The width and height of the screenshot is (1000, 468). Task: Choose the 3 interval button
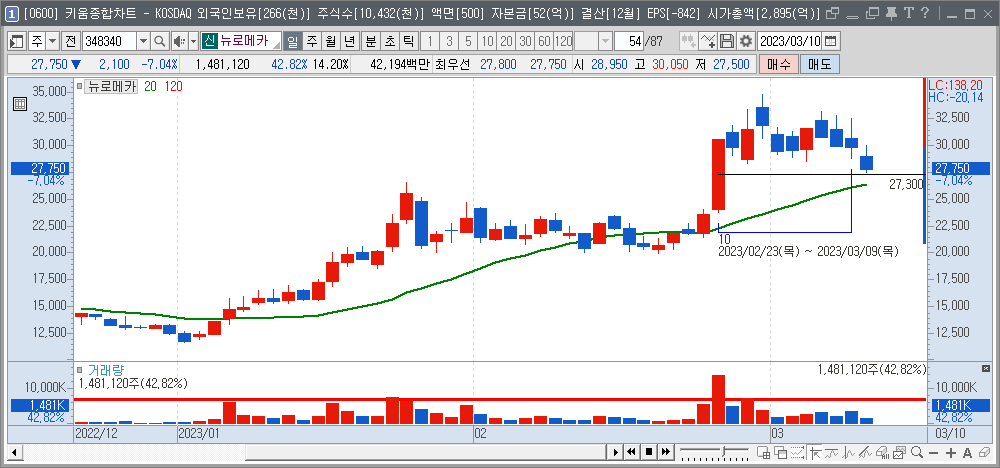click(x=449, y=41)
